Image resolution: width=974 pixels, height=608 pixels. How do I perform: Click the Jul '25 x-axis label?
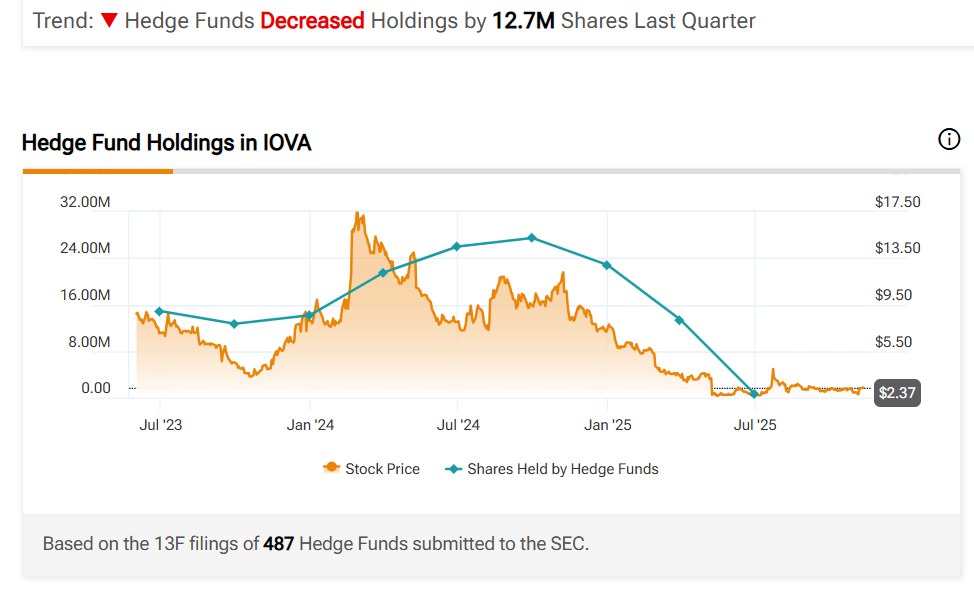(755, 425)
